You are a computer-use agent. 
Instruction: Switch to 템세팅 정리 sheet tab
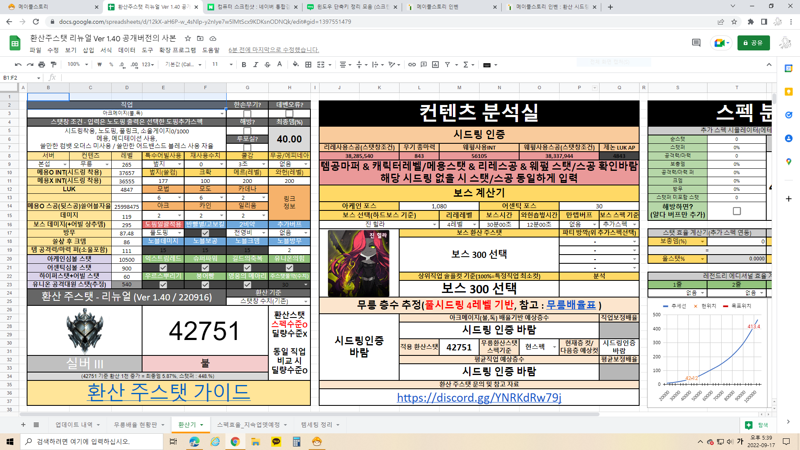point(320,424)
